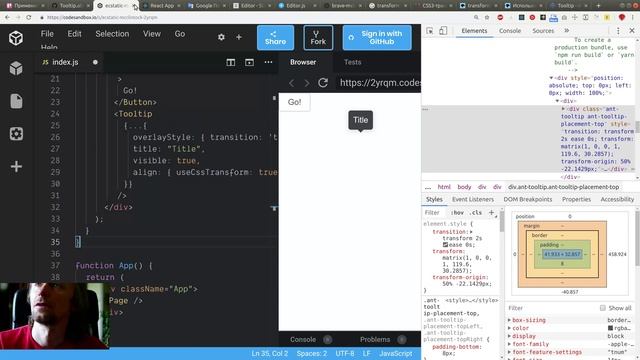This screenshot has width=640, height=360.
Task: Click the red adblock extension icon
Action: click(x=500, y=17)
